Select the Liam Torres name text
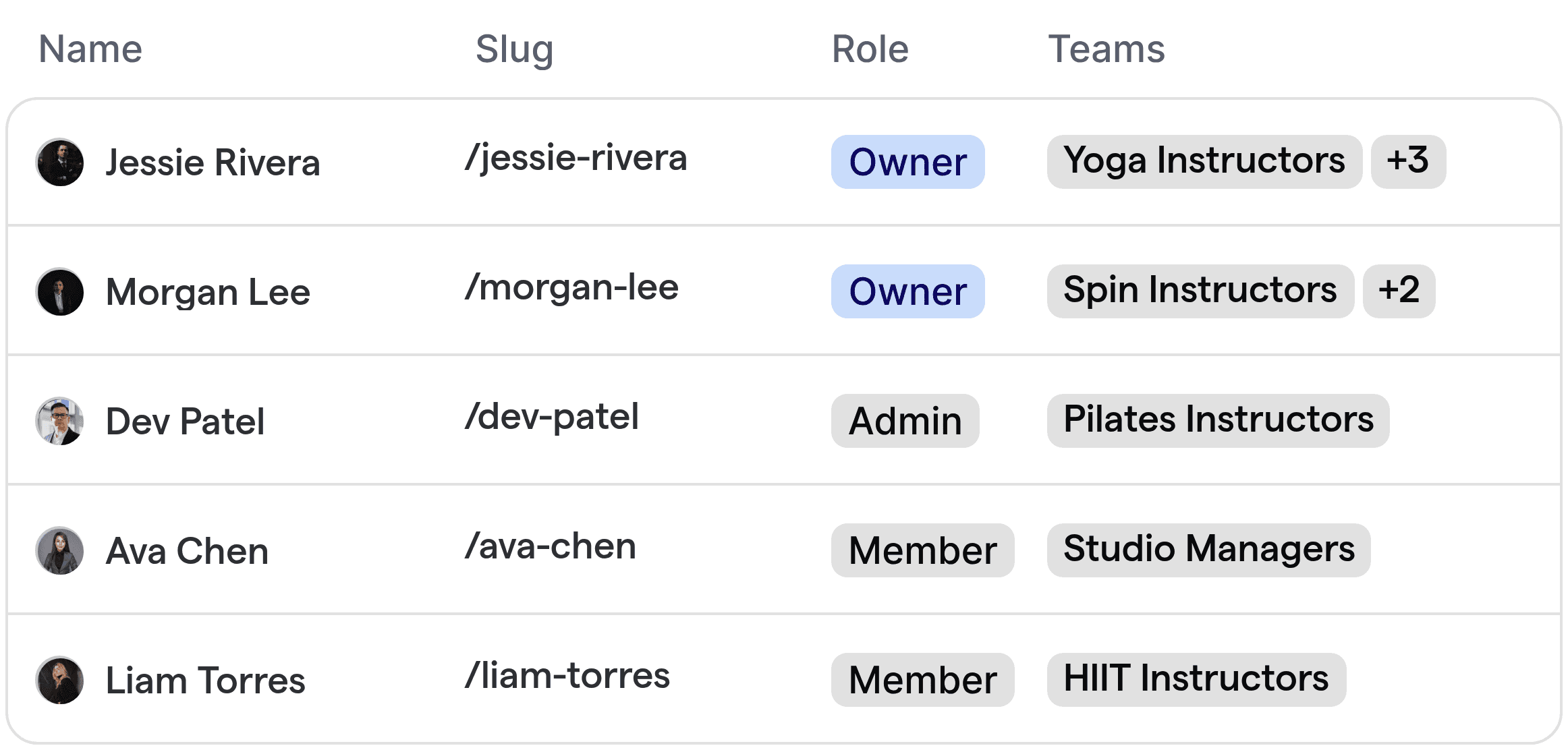 pos(206,681)
